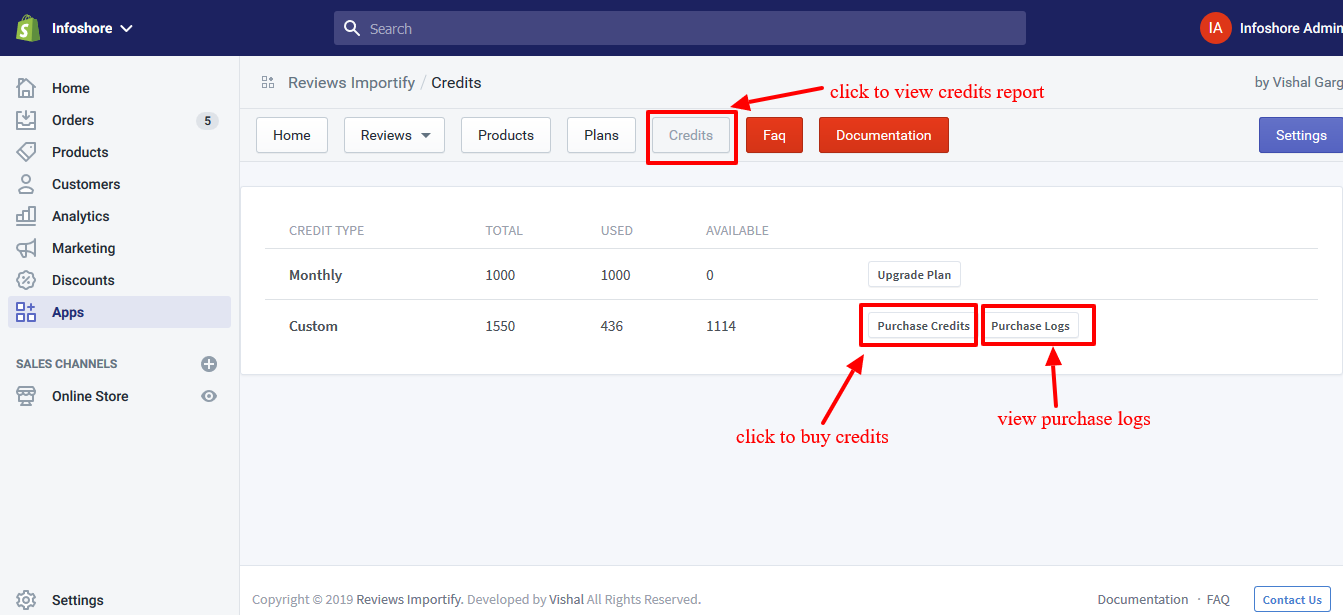Select the Credits tab
This screenshot has width=1343, height=615.
click(x=691, y=135)
